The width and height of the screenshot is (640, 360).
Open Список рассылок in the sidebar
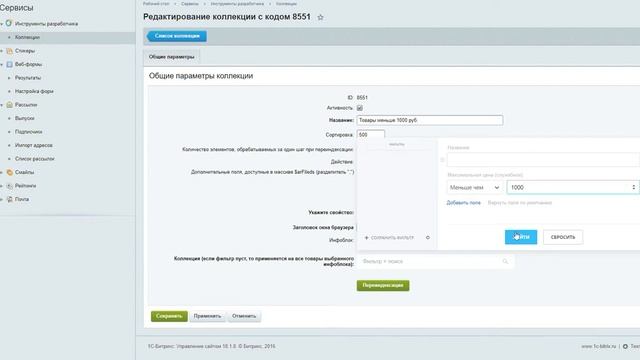[x=35, y=158]
